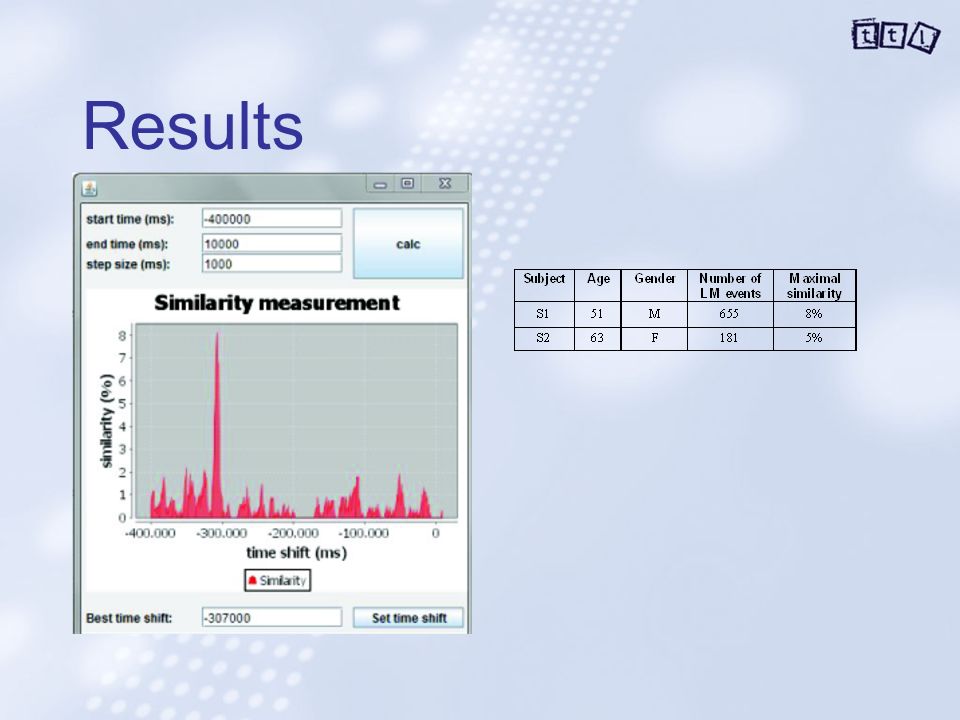Click the 'Maximal similarity' header
This screenshot has width=960, height=720.
pyautogui.click(x=814, y=286)
